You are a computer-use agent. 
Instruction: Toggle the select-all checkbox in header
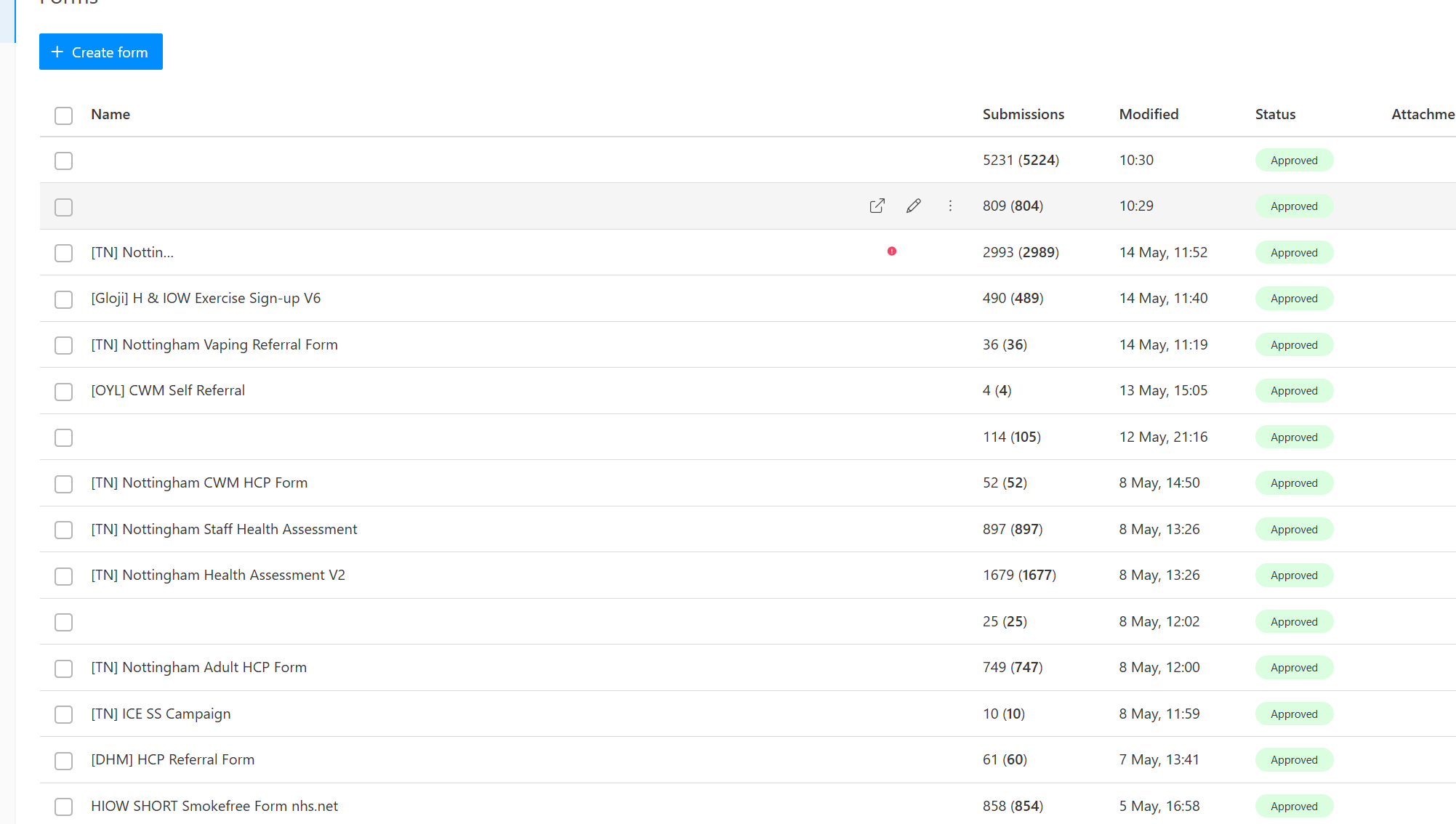click(64, 116)
